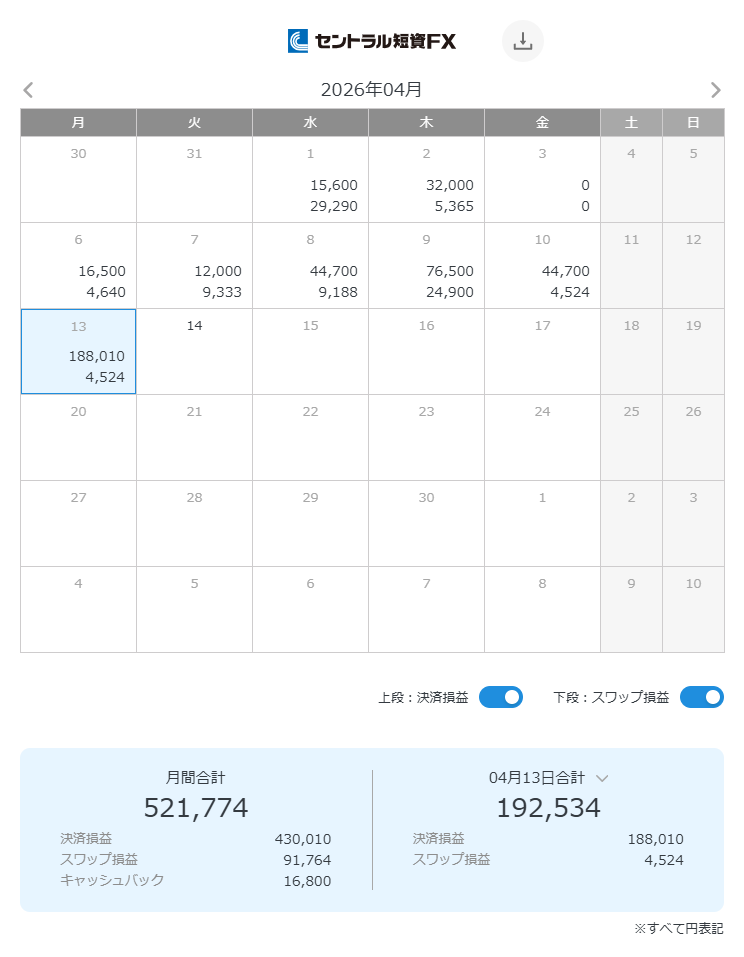Click April 10 cell with 44,700
The width and height of the screenshot is (744, 957).
[543, 266]
